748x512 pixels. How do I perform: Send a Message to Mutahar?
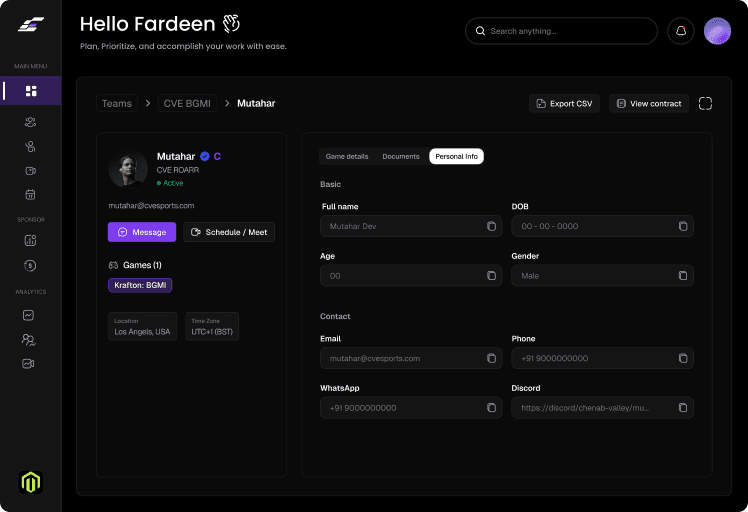point(142,232)
